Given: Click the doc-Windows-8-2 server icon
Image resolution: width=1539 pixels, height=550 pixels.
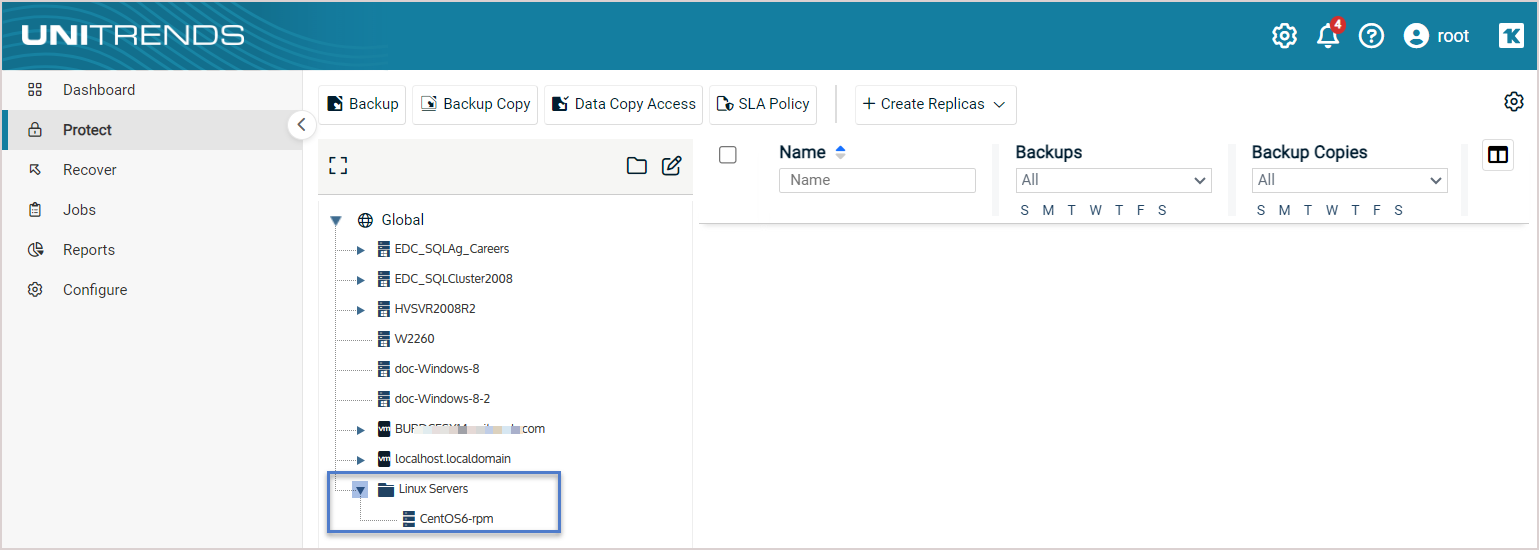Looking at the screenshot, I should [x=384, y=399].
